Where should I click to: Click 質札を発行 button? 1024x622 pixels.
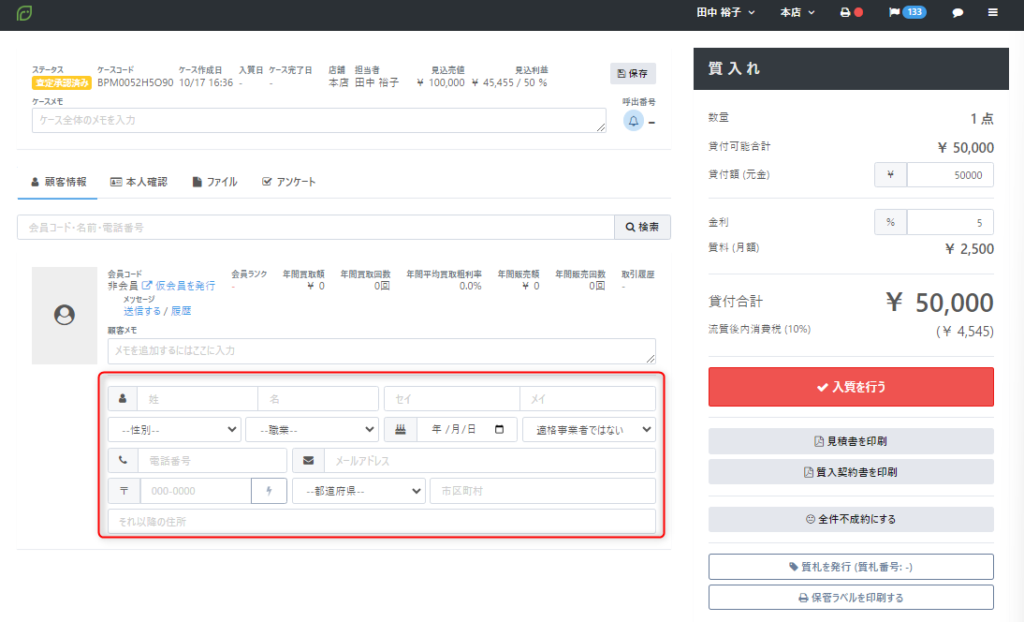[851, 566]
